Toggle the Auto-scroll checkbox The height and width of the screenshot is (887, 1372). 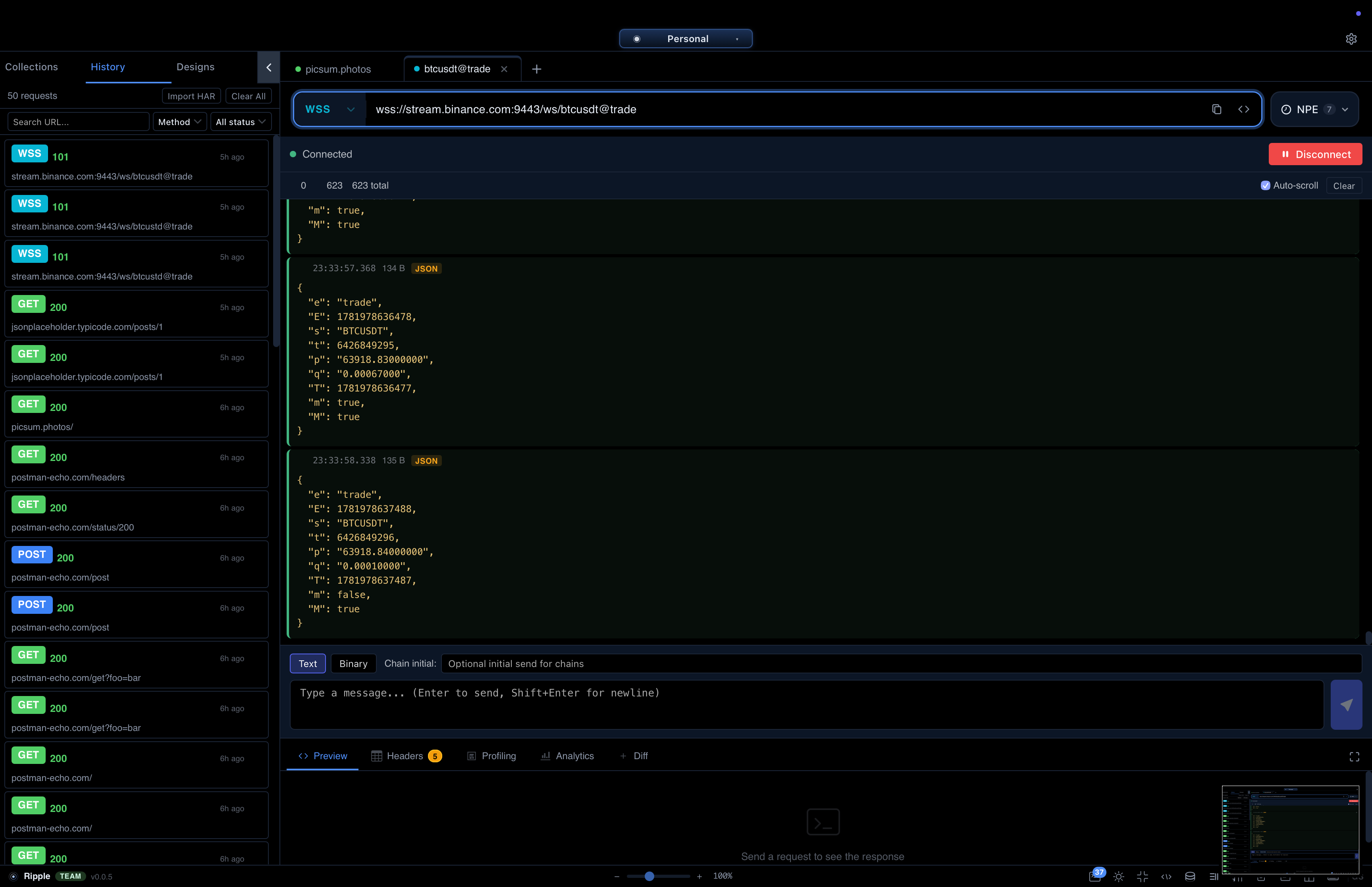(x=1265, y=185)
